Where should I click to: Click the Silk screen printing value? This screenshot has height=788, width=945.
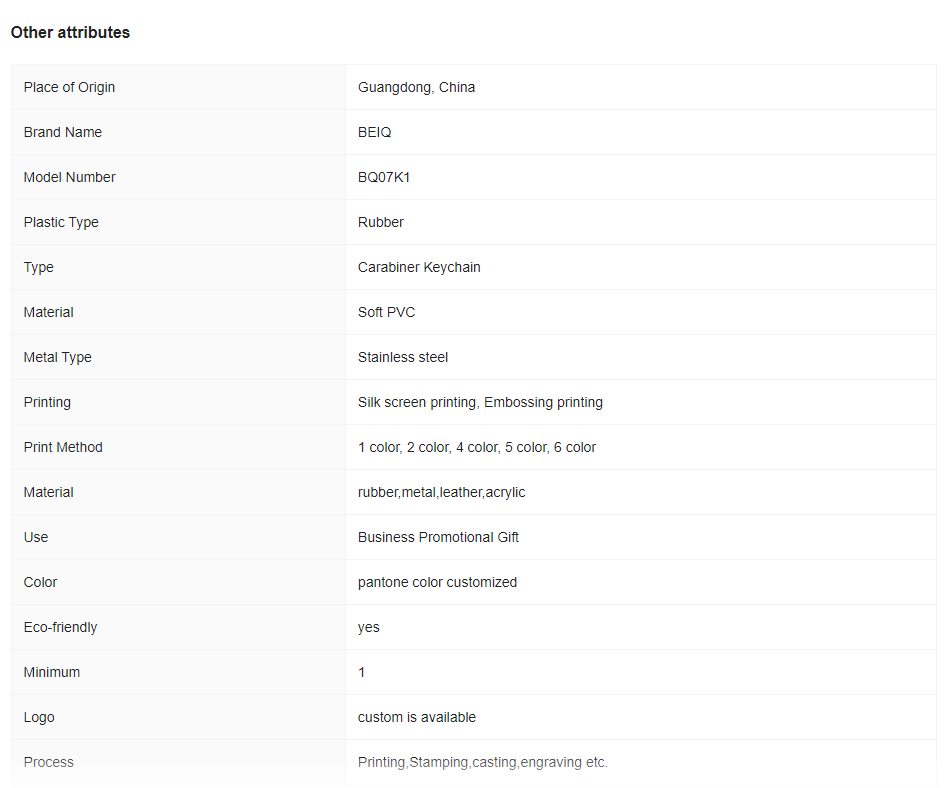(x=417, y=402)
